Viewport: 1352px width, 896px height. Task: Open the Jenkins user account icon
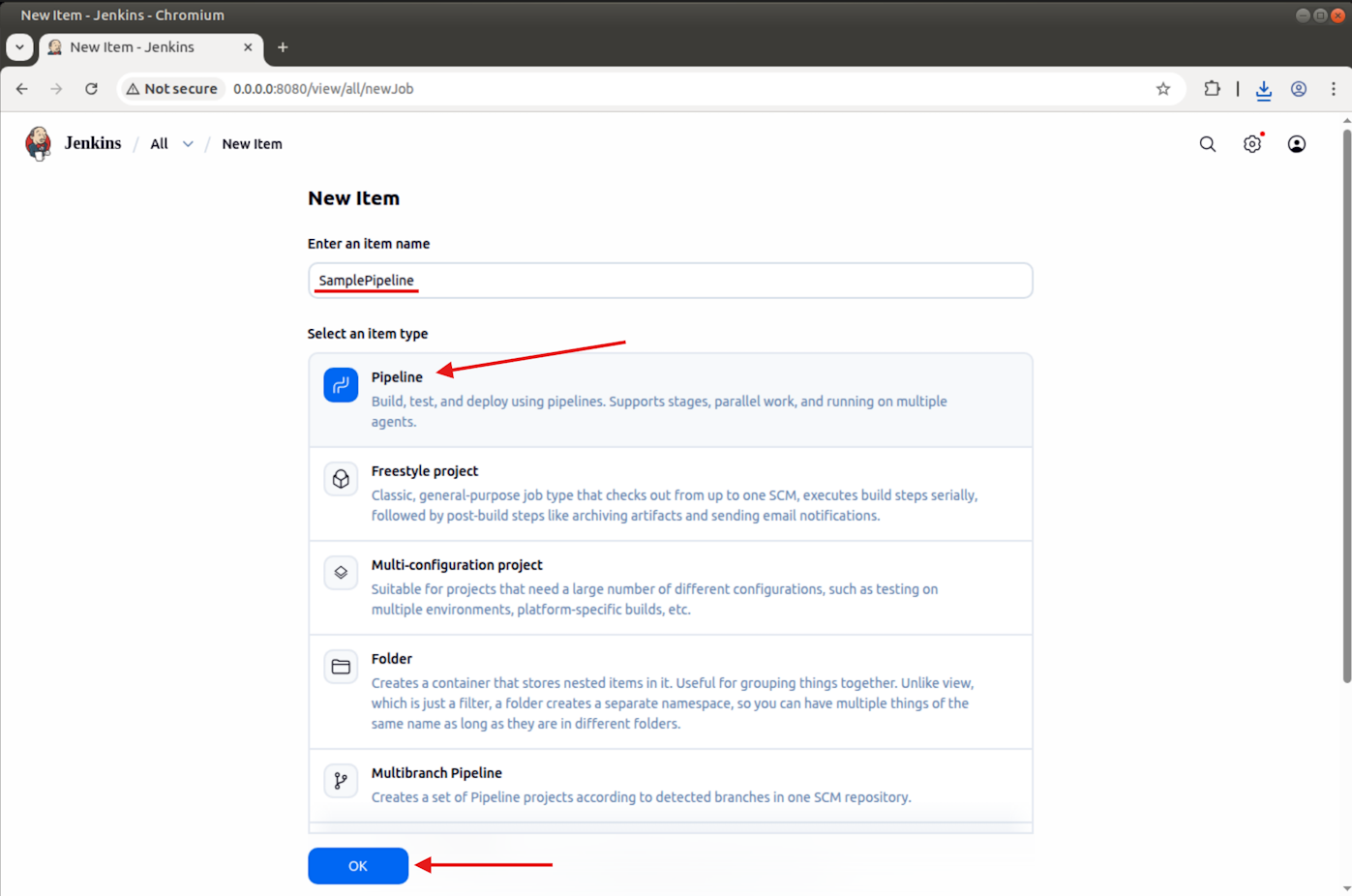(x=1296, y=144)
